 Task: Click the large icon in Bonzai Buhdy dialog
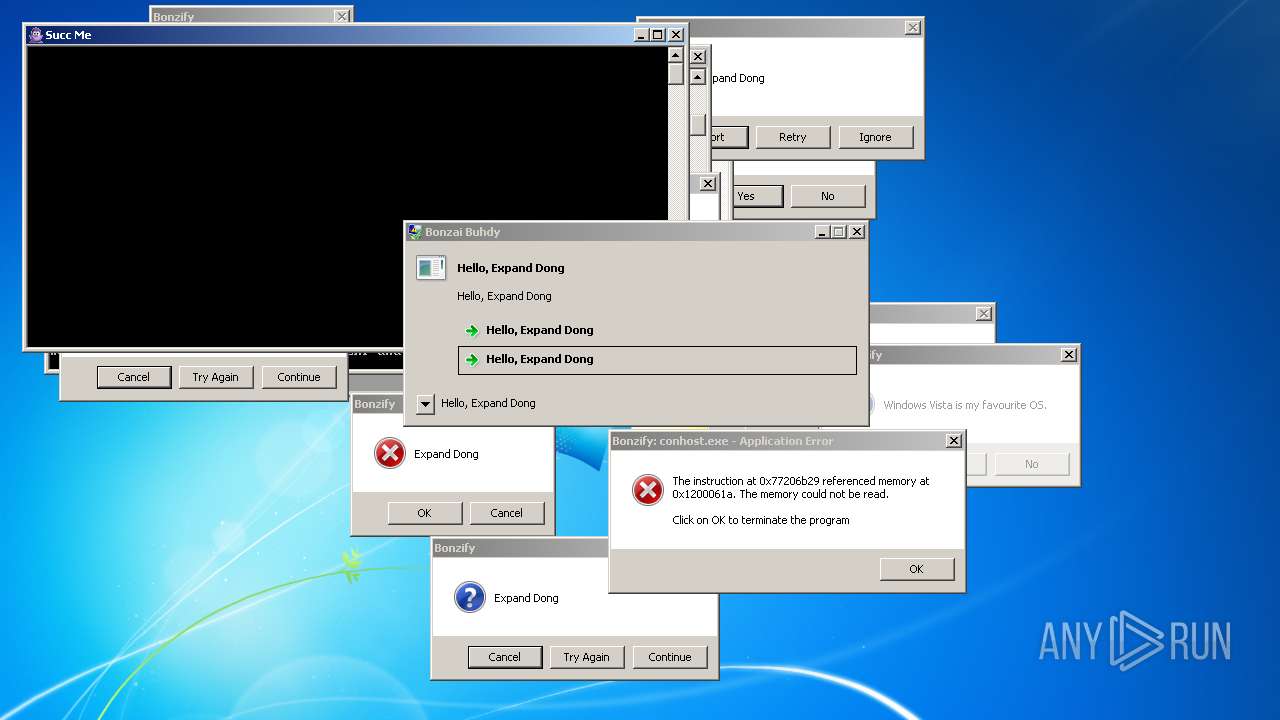[431, 267]
